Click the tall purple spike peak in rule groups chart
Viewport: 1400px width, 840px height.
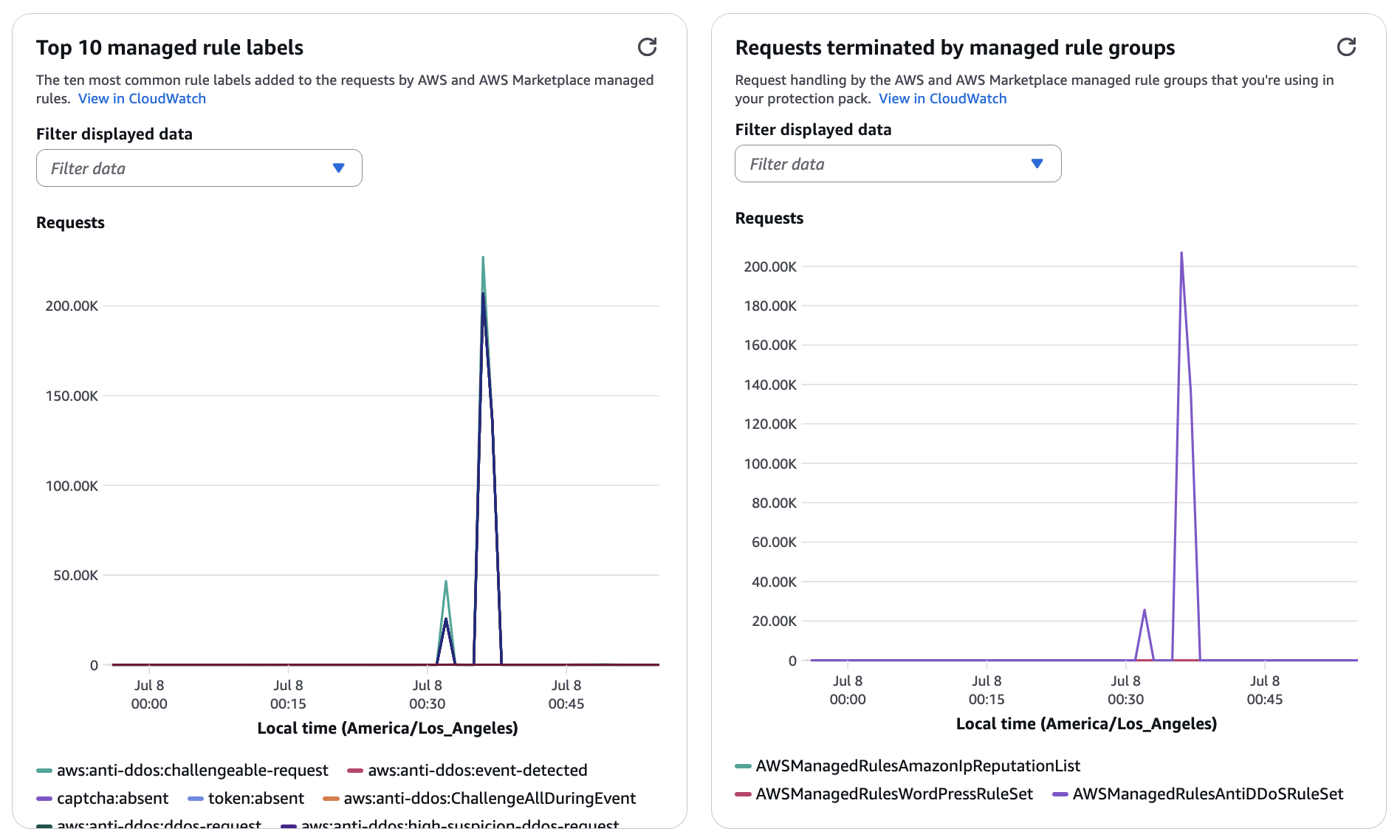click(1181, 253)
